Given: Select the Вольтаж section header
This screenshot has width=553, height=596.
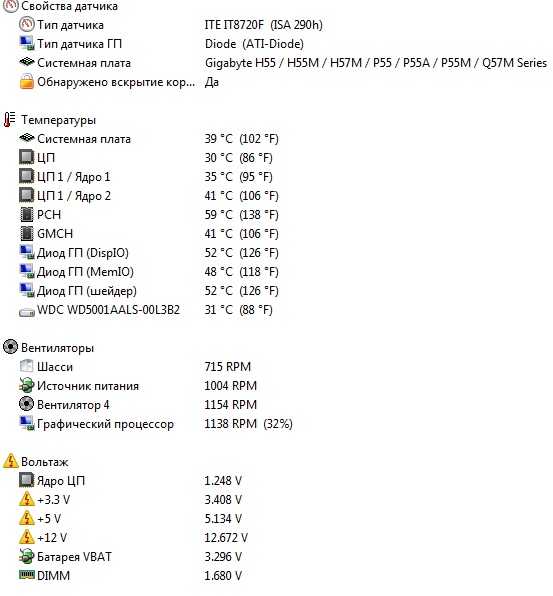Looking at the screenshot, I should pos(45,462).
